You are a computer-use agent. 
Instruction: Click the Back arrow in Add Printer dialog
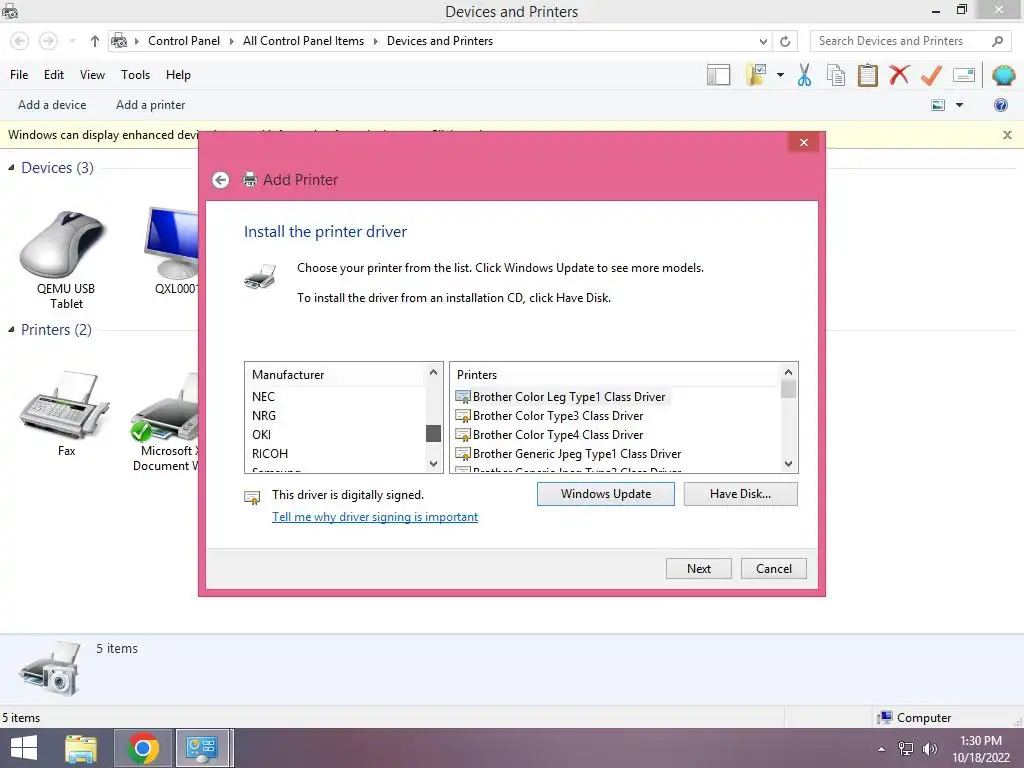pos(221,180)
